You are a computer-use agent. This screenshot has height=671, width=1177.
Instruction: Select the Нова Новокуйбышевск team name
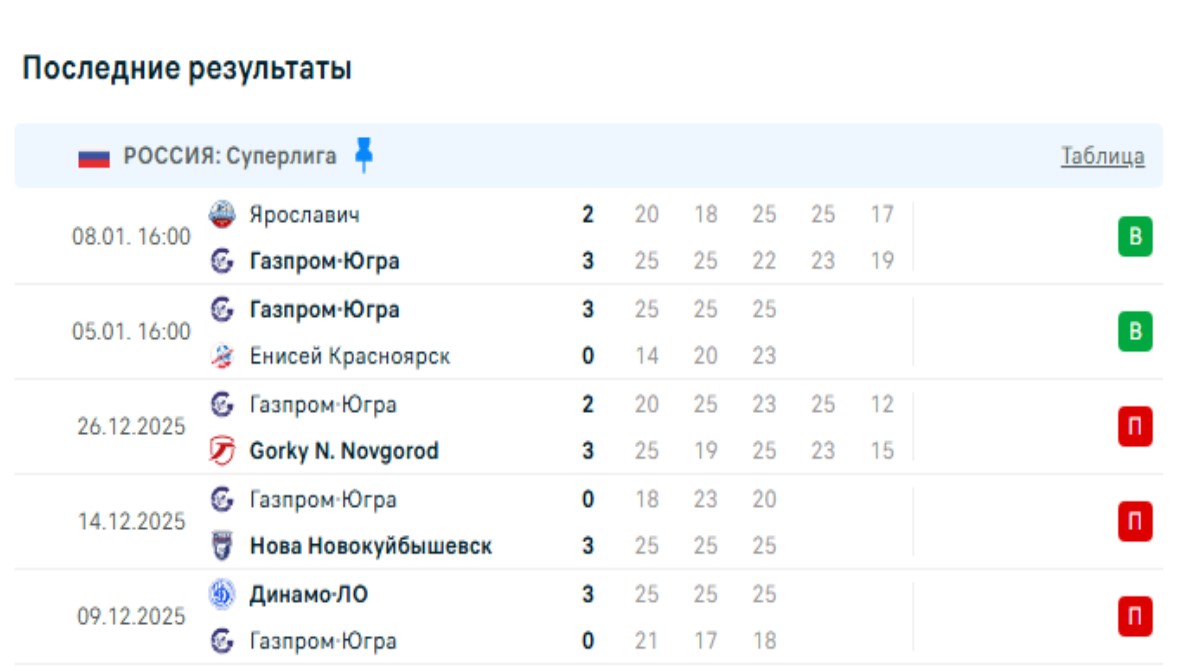click(370, 546)
